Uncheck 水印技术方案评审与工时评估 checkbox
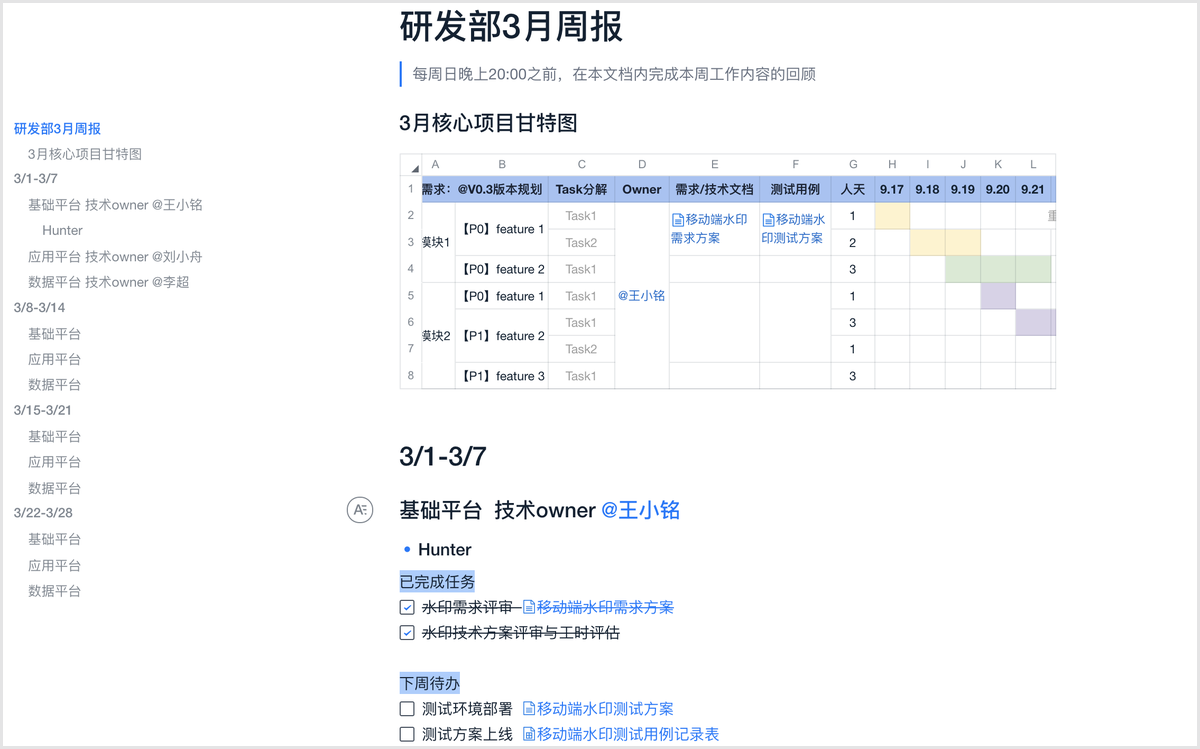 407,633
